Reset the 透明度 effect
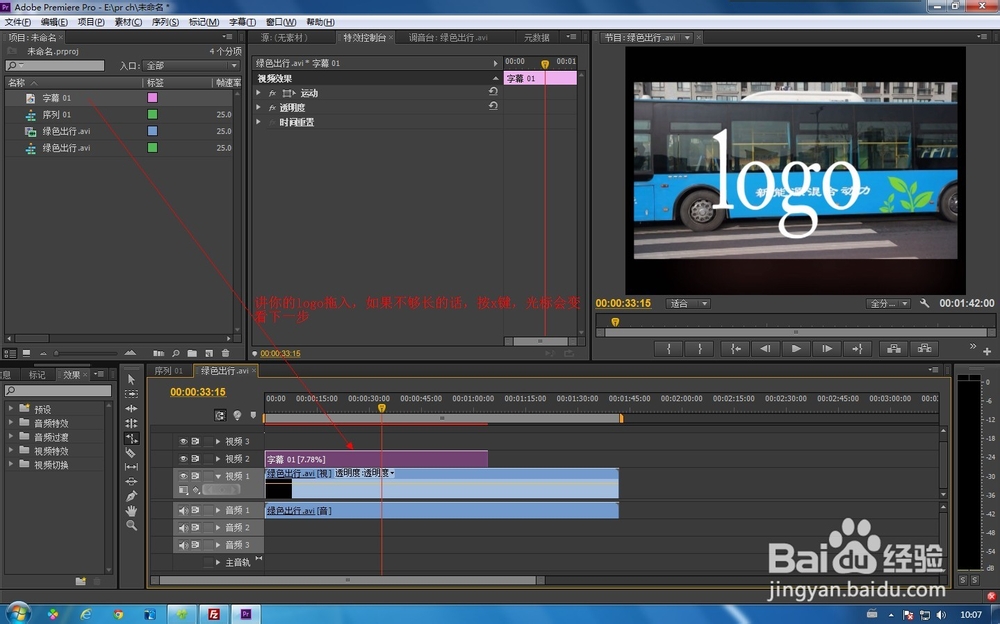This screenshot has width=1000, height=624. pos(493,106)
